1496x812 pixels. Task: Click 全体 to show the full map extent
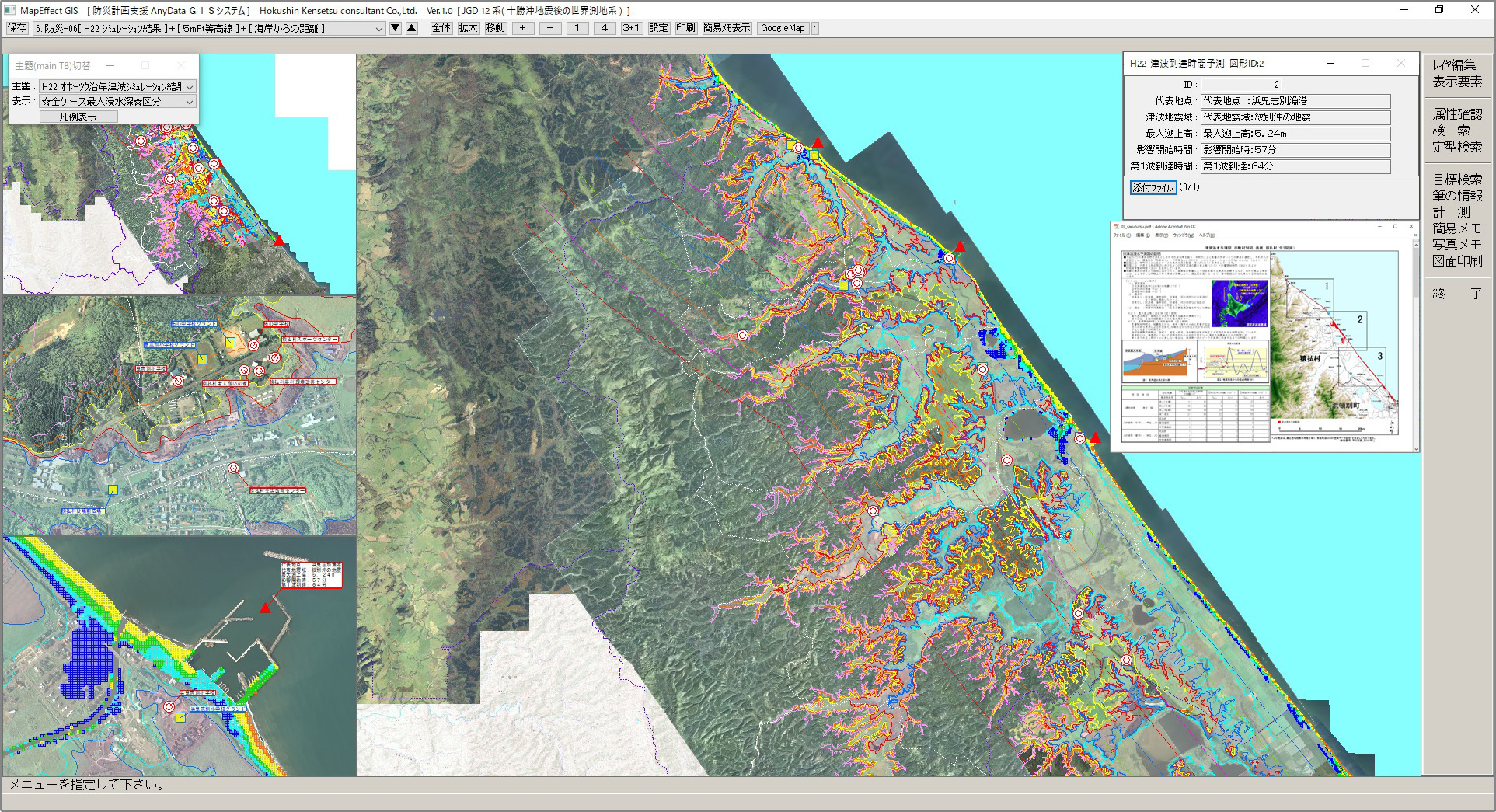(441, 28)
